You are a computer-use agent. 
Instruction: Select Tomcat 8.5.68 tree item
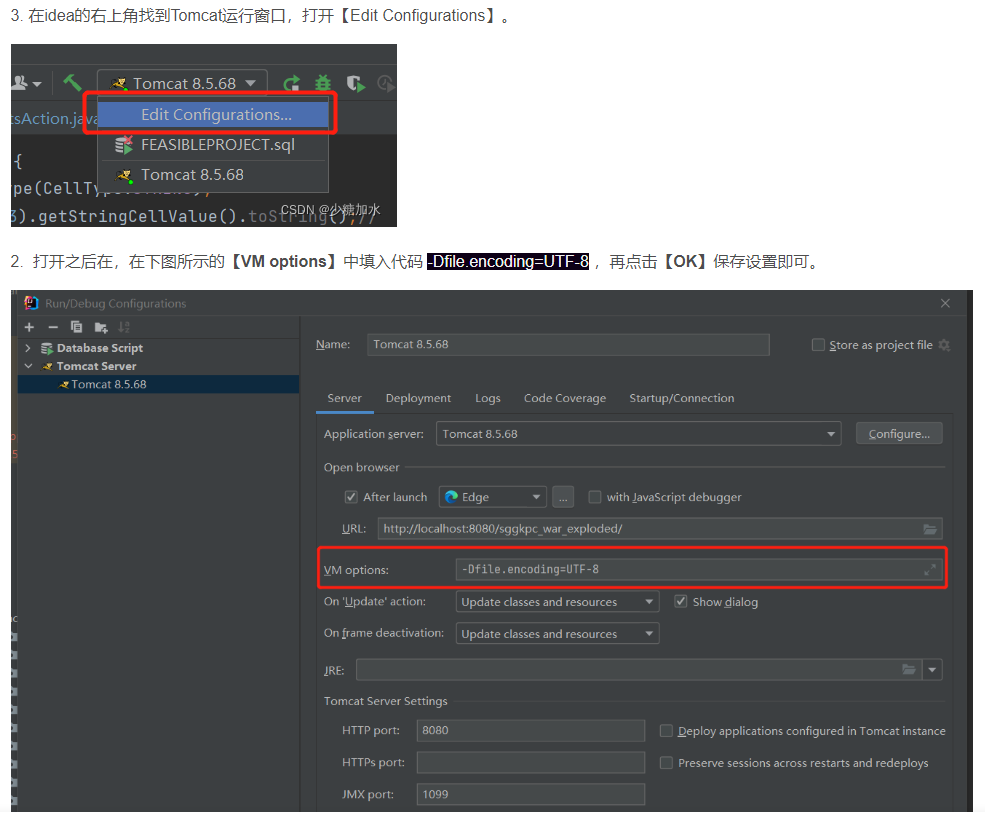pyautogui.click(x=158, y=384)
